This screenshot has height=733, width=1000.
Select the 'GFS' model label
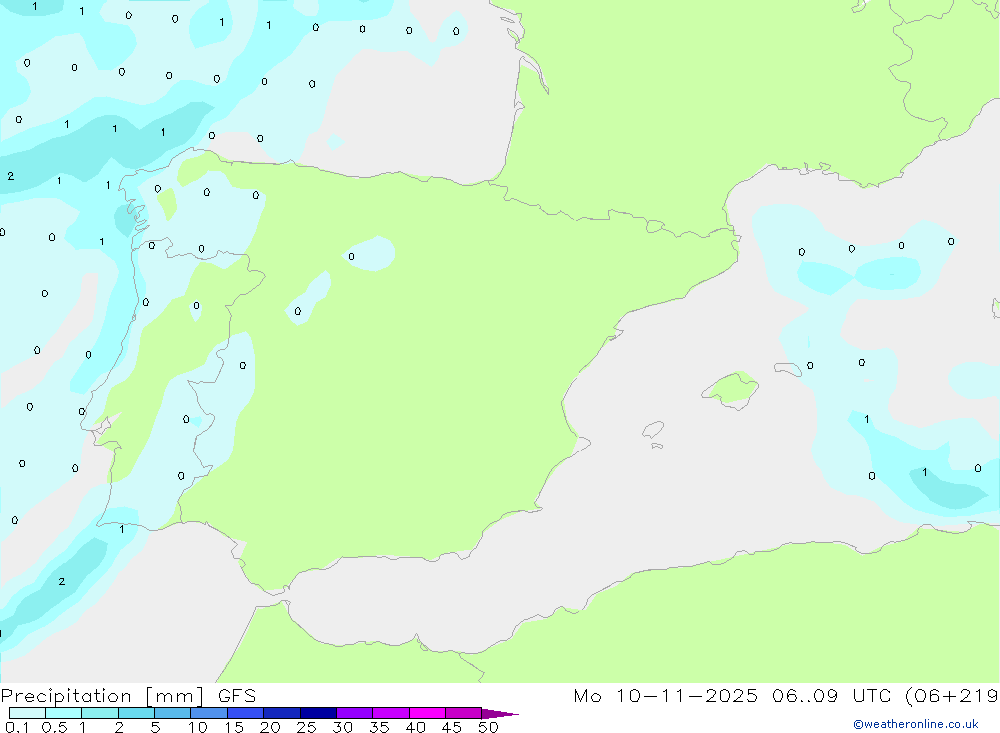237,696
